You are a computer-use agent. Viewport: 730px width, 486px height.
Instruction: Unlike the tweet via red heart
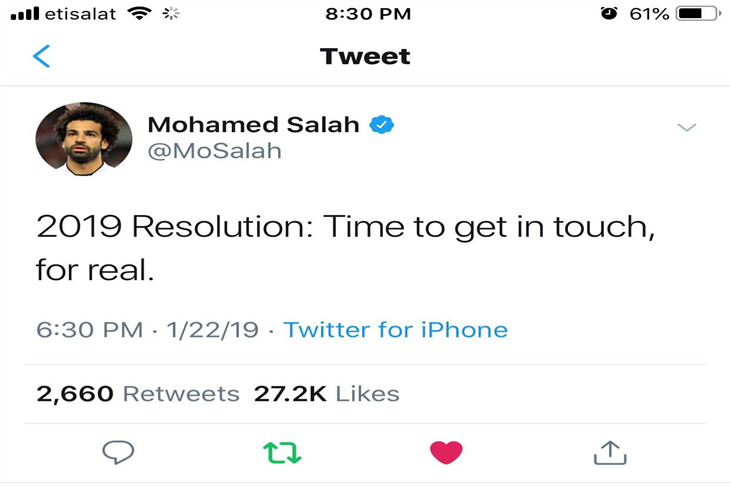pyautogui.click(x=446, y=452)
